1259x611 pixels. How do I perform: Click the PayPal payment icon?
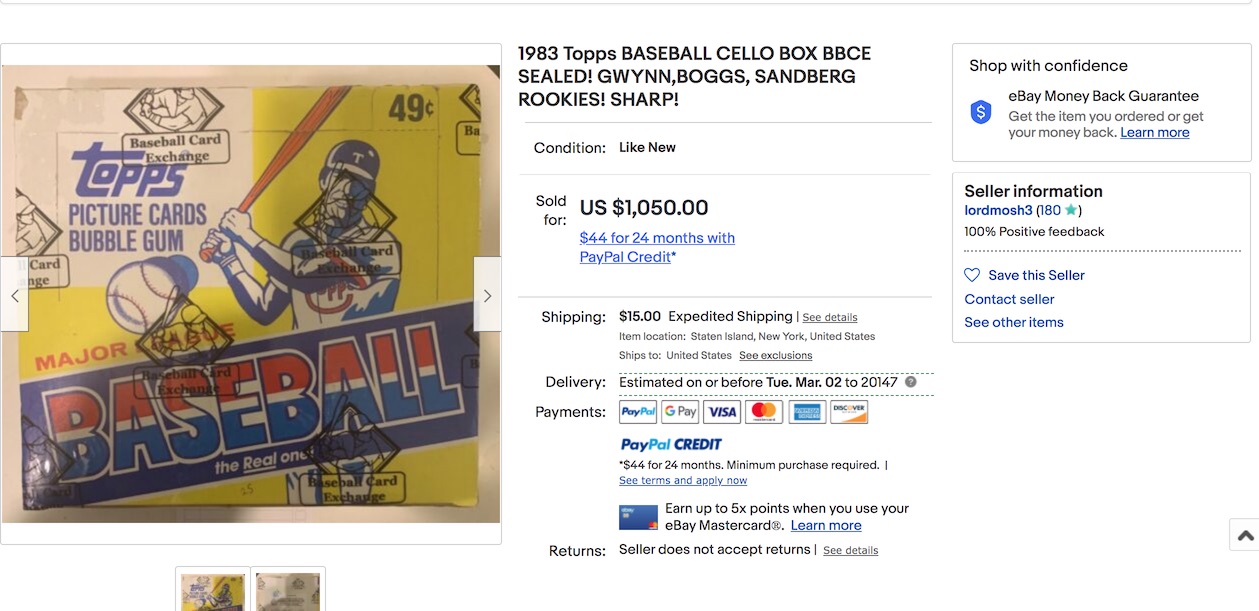638,411
